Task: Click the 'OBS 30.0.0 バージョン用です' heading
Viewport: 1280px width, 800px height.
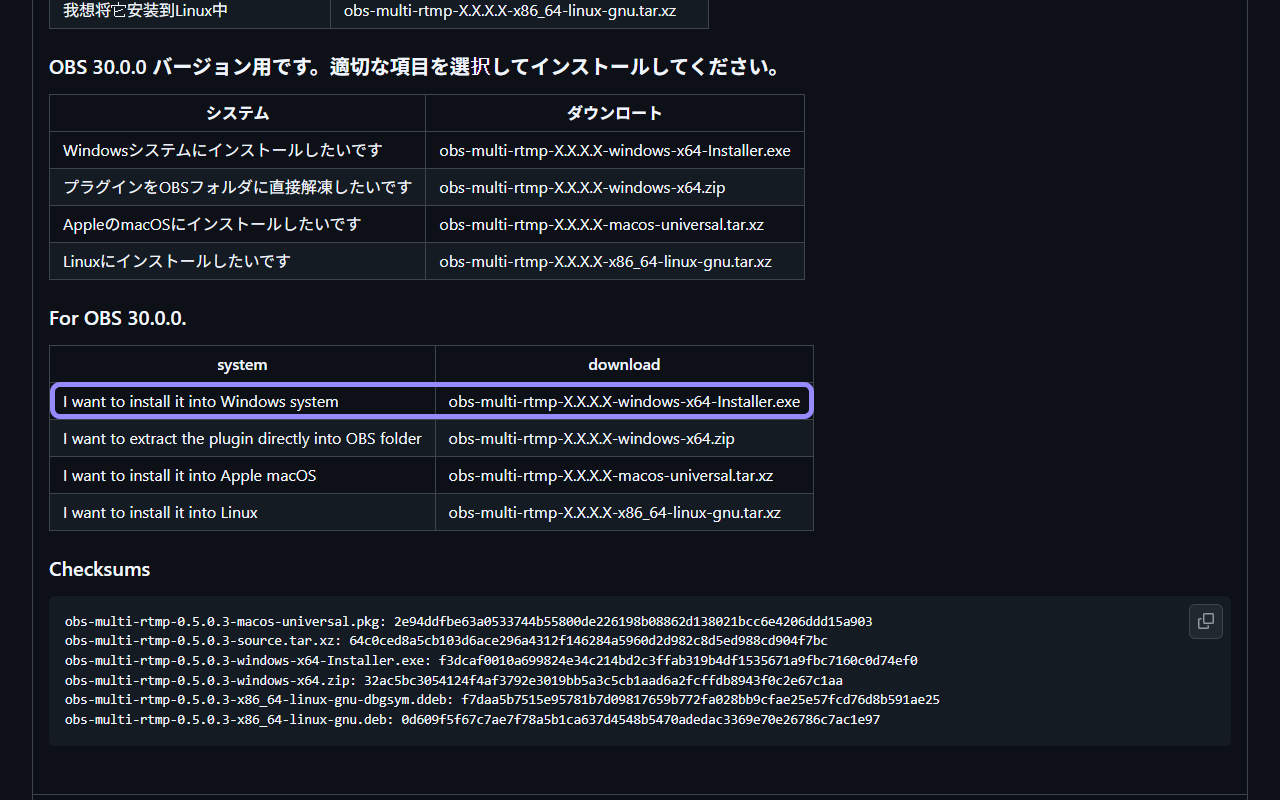Action: (414, 68)
